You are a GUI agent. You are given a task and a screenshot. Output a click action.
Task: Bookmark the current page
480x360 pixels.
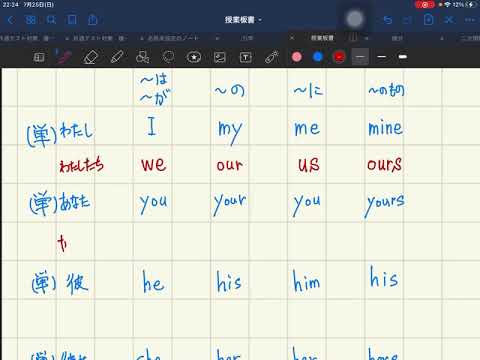[x=72, y=20]
